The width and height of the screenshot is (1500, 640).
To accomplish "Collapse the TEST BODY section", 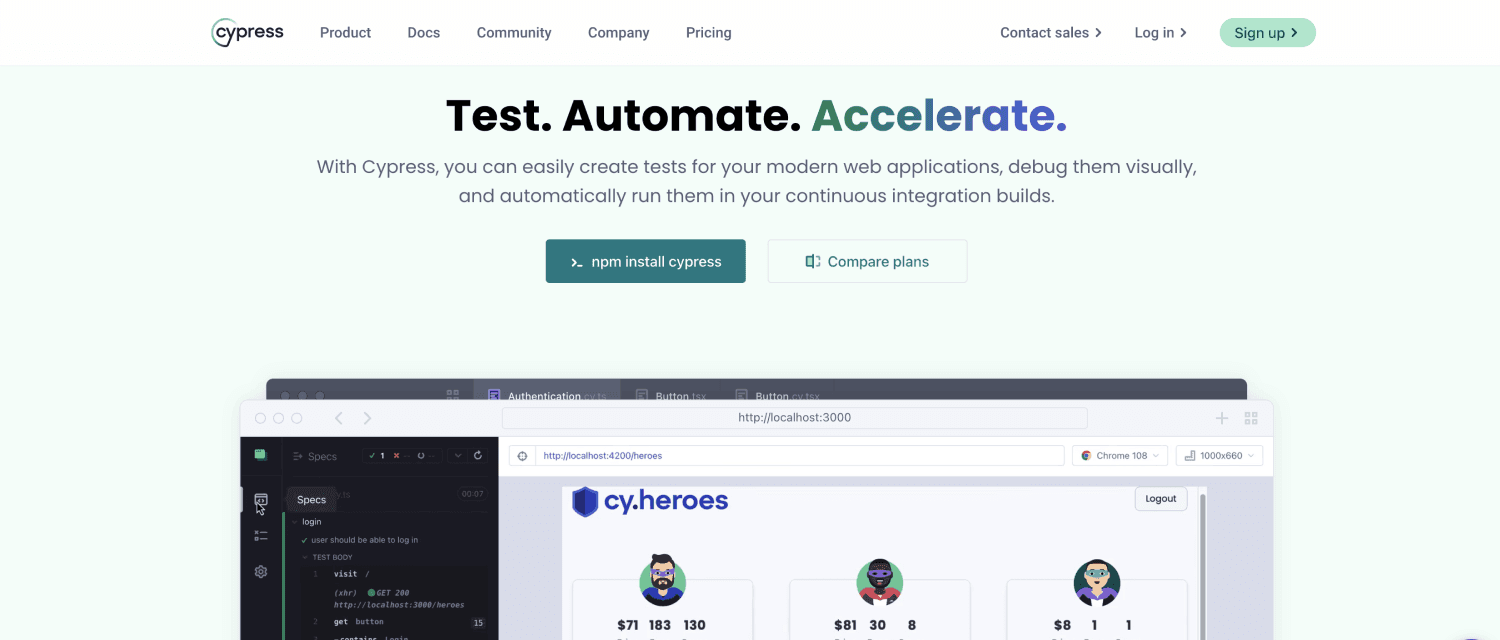I will coord(306,557).
